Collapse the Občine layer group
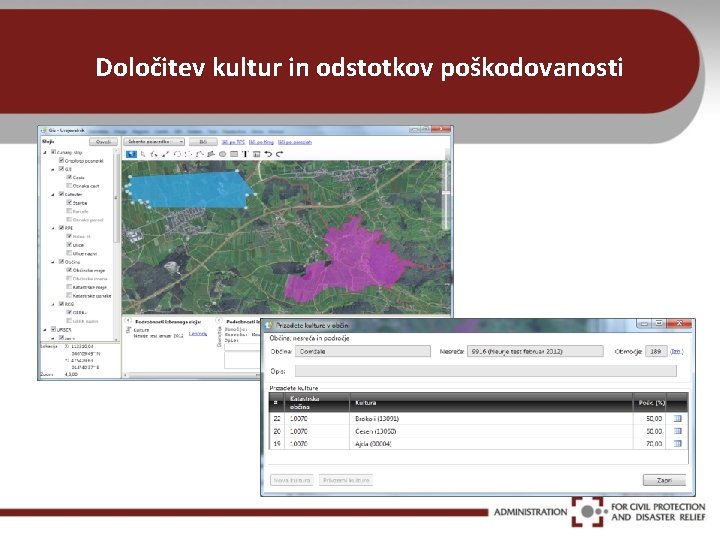 (53, 262)
